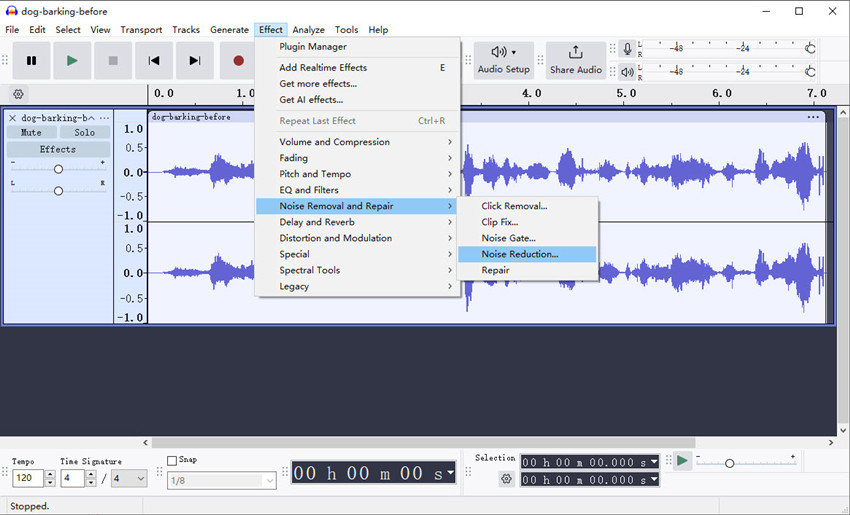Expand the Fading submenu
This screenshot has height=515, width=850.
358,158
